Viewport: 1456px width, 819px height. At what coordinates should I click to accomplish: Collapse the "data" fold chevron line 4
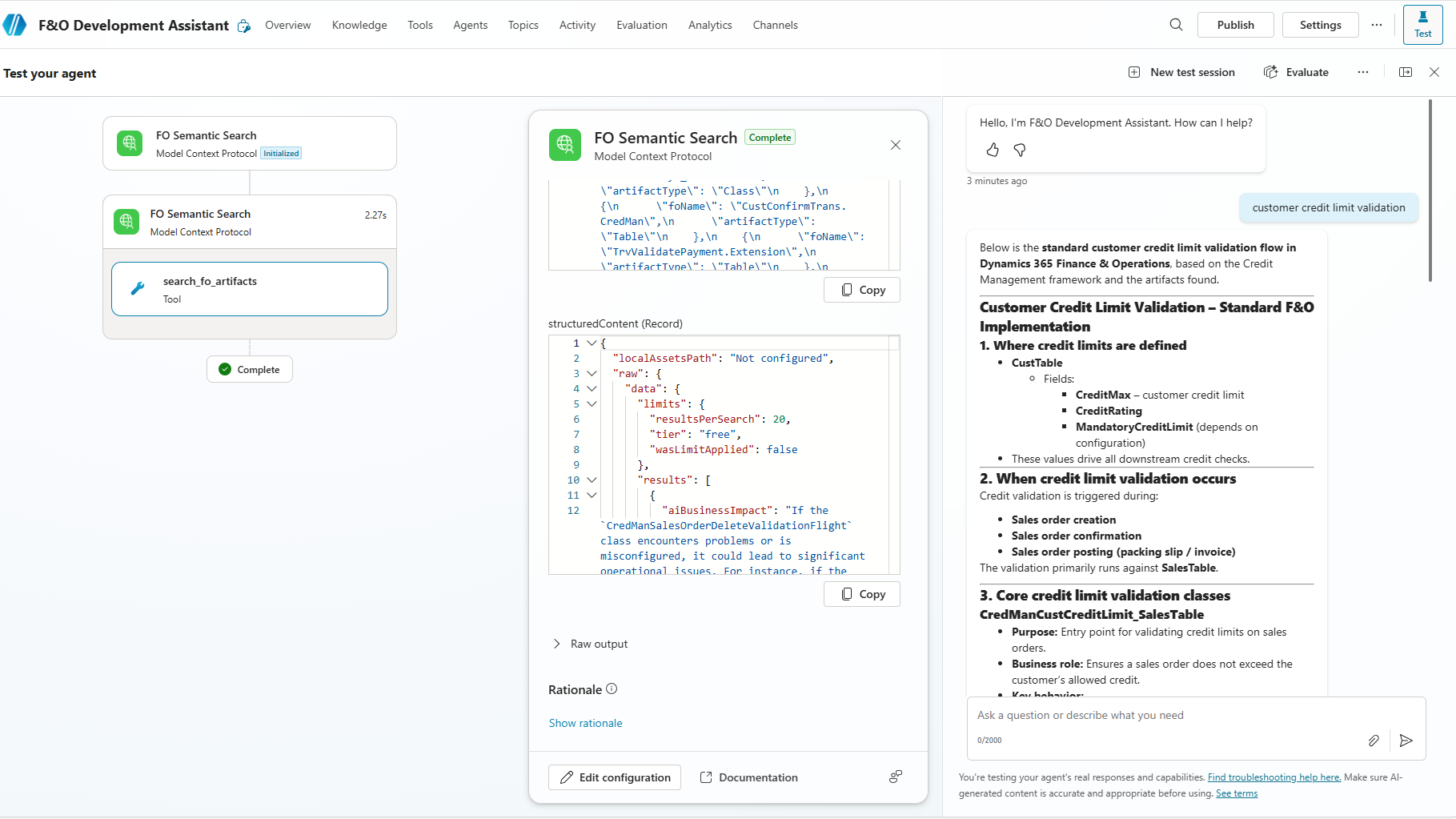(x=592, y=388)
